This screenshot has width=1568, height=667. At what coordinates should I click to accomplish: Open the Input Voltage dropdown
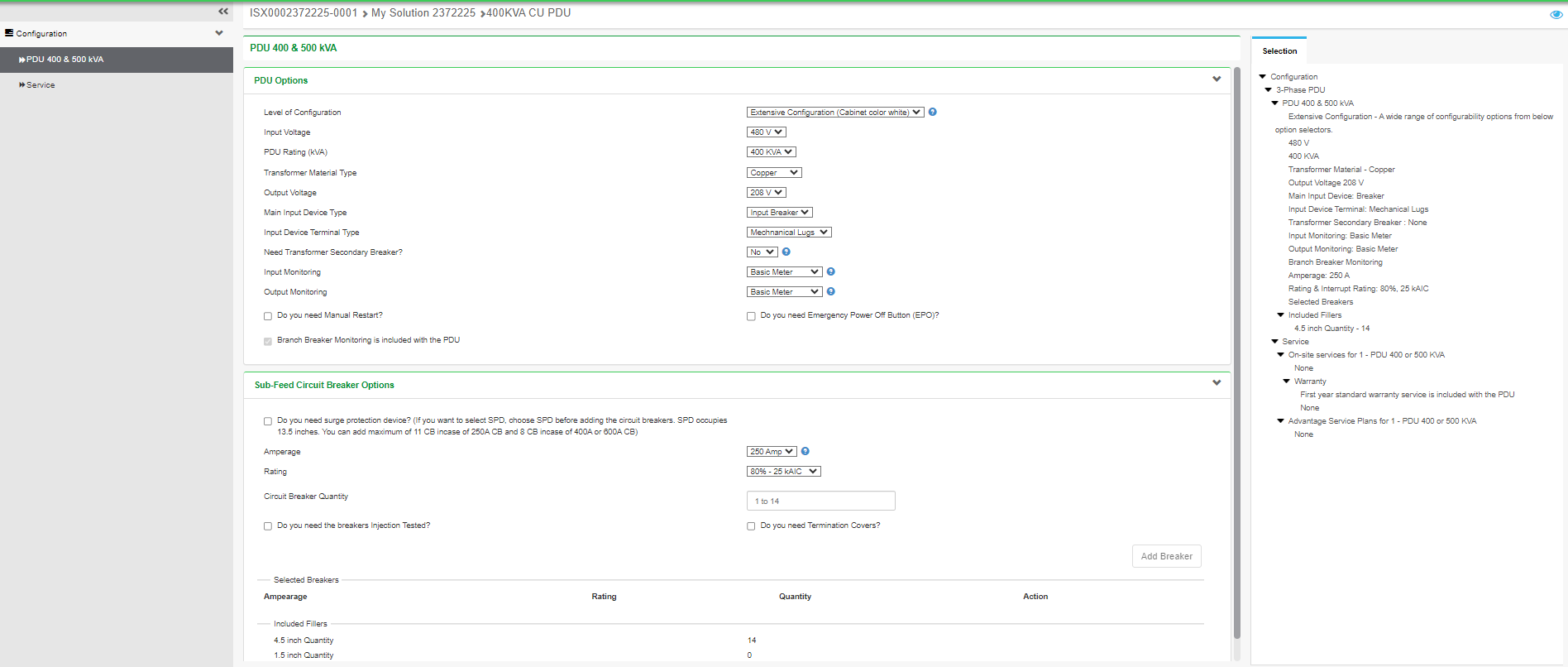coord(766,132)
